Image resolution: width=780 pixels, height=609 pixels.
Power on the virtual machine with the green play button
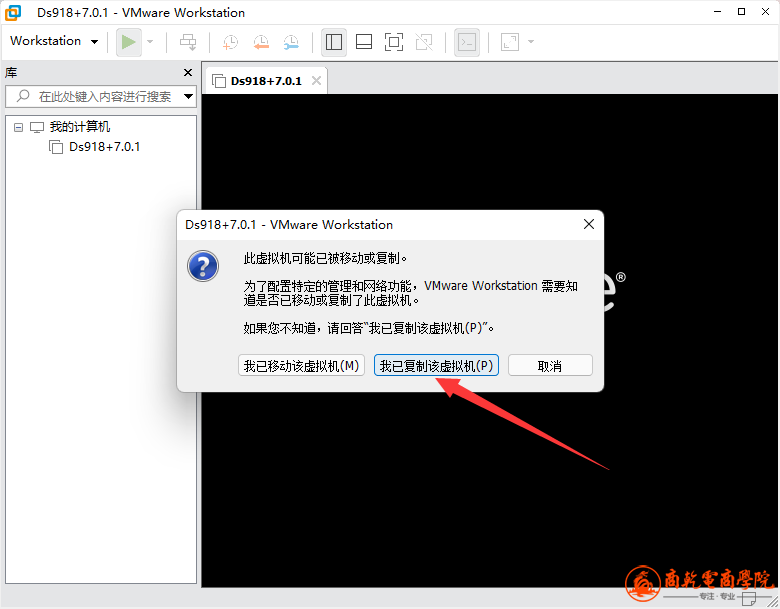[128, 42]
